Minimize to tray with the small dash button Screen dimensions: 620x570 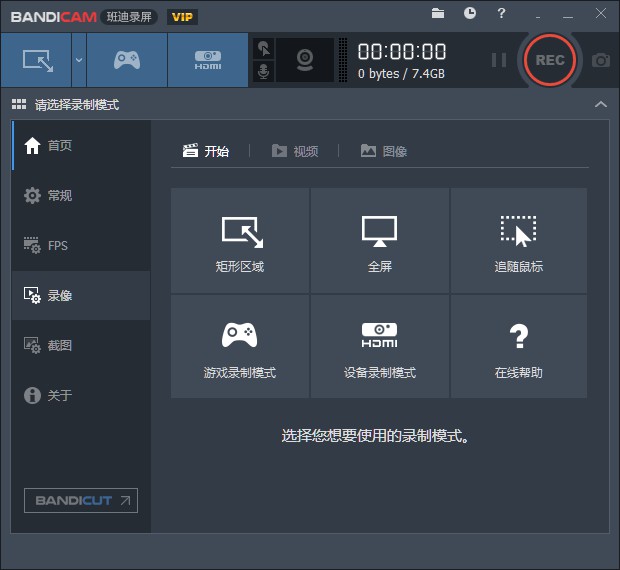(538, 17)
